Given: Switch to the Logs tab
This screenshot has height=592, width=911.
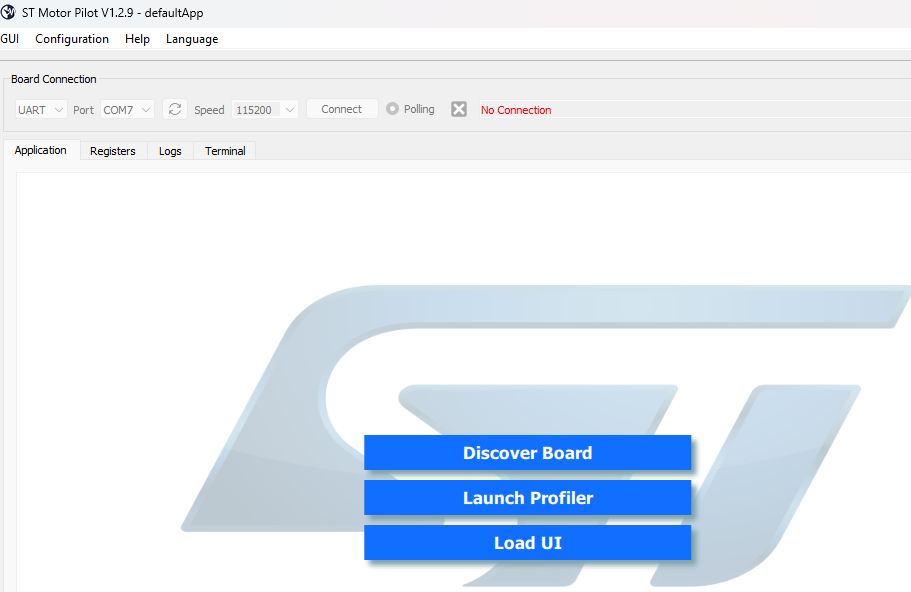Looking at the screenshot, I should click(x=170, y=151).
